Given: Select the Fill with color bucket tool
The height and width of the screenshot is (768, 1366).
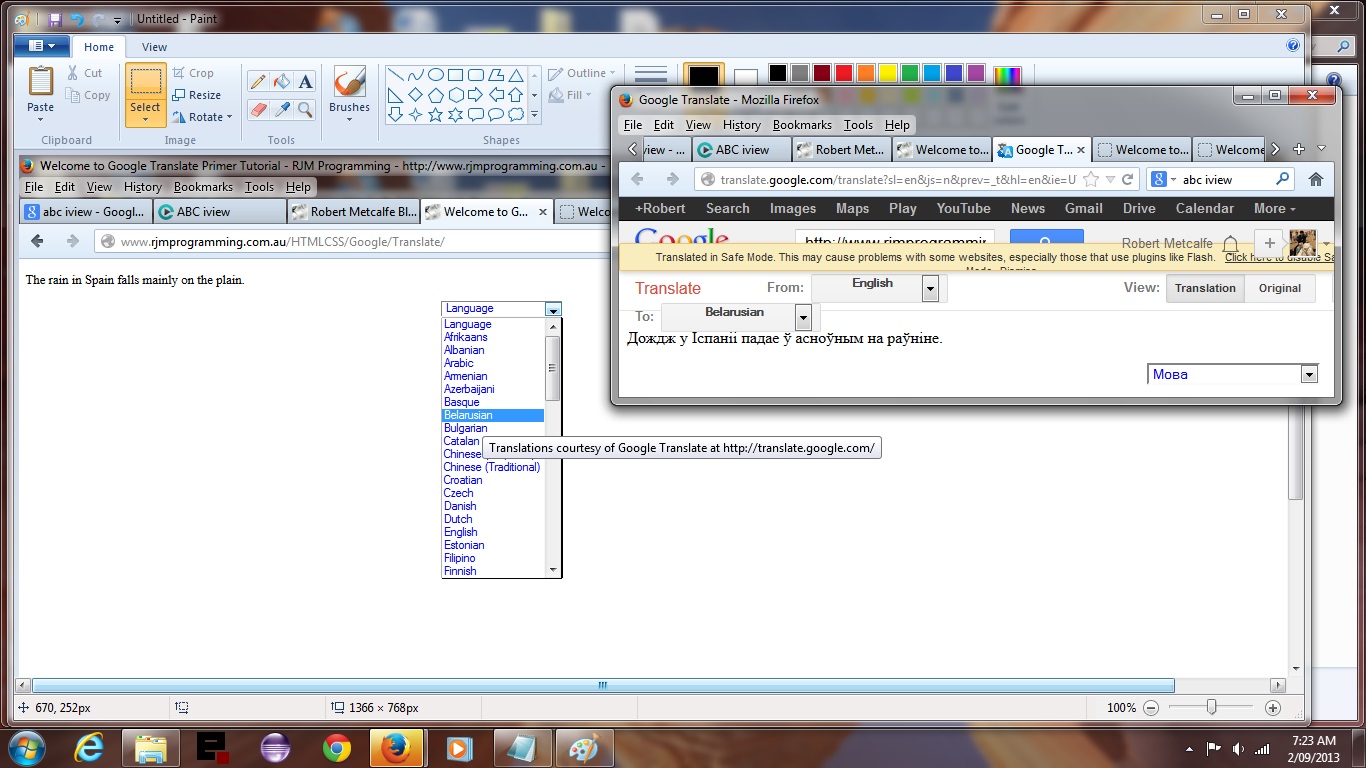Looking at the screenshot, I should 282,82.
